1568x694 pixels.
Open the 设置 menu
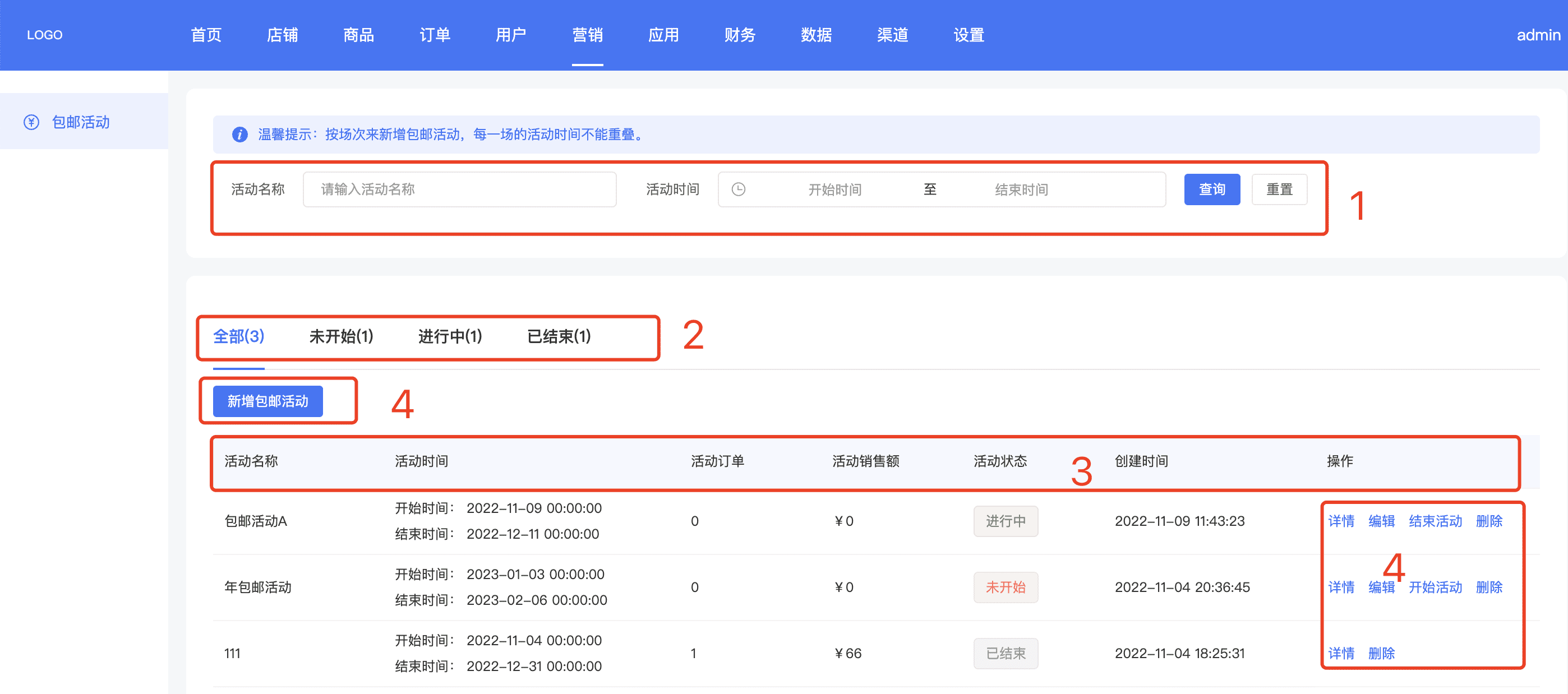(969, 35)
